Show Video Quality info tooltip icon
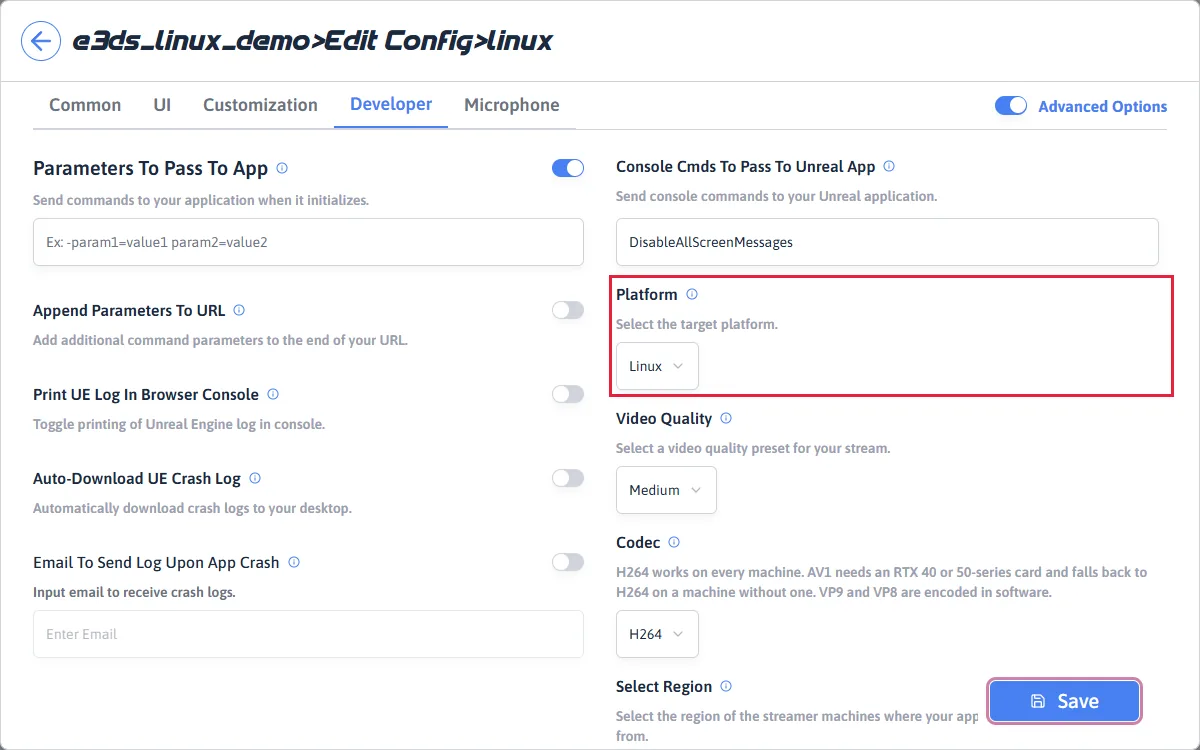Screen dimensions: 1200x750 pos(726,418)
